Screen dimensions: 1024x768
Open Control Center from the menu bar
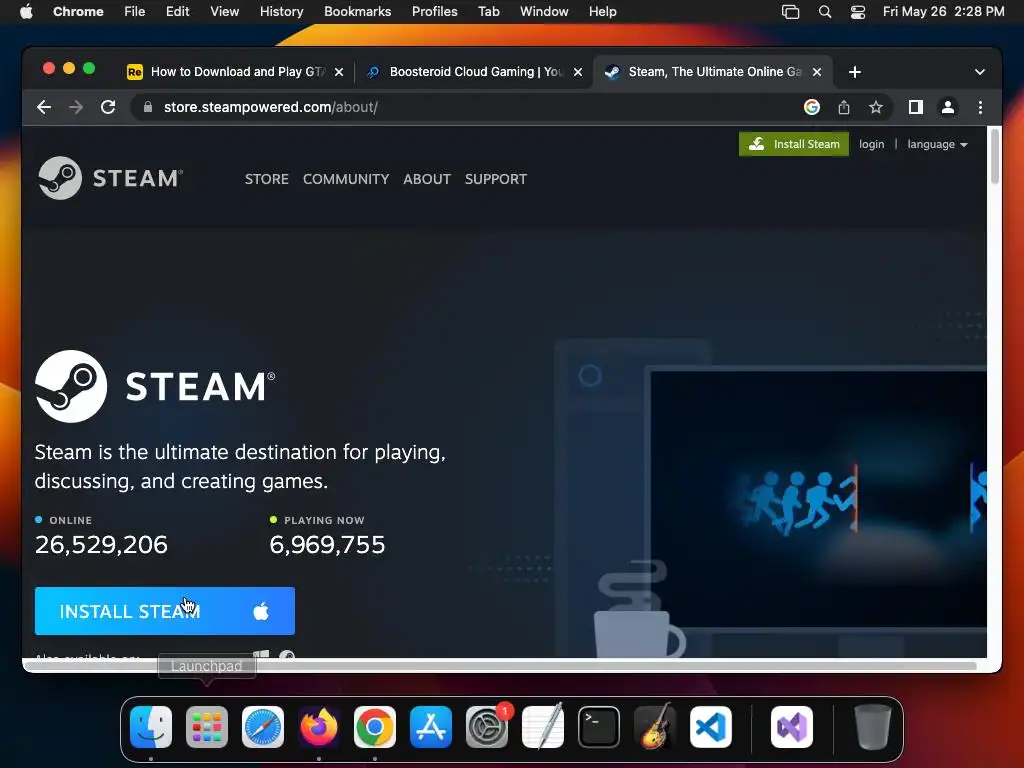coord(857,12)
